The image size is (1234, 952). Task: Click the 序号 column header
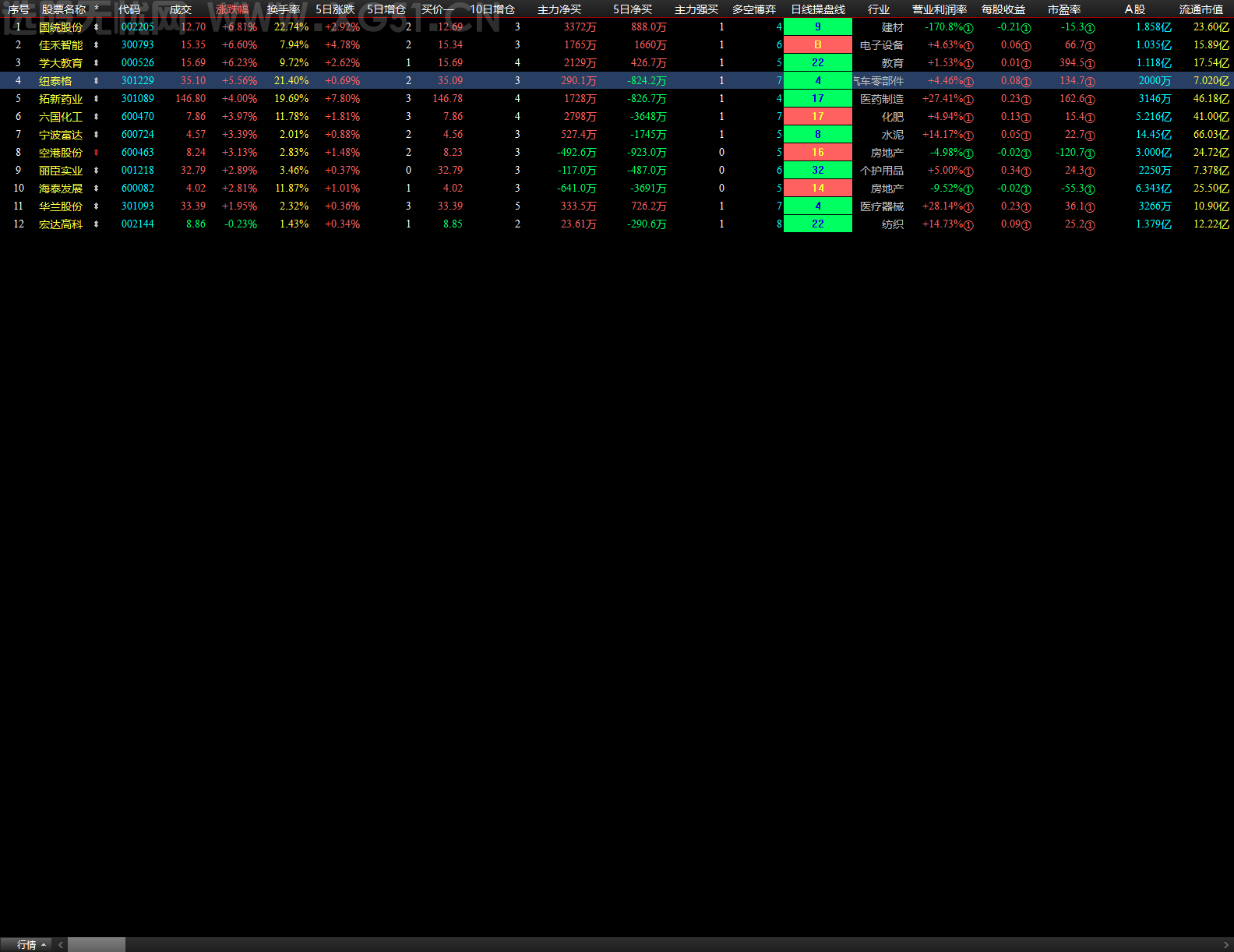(19, 9)
